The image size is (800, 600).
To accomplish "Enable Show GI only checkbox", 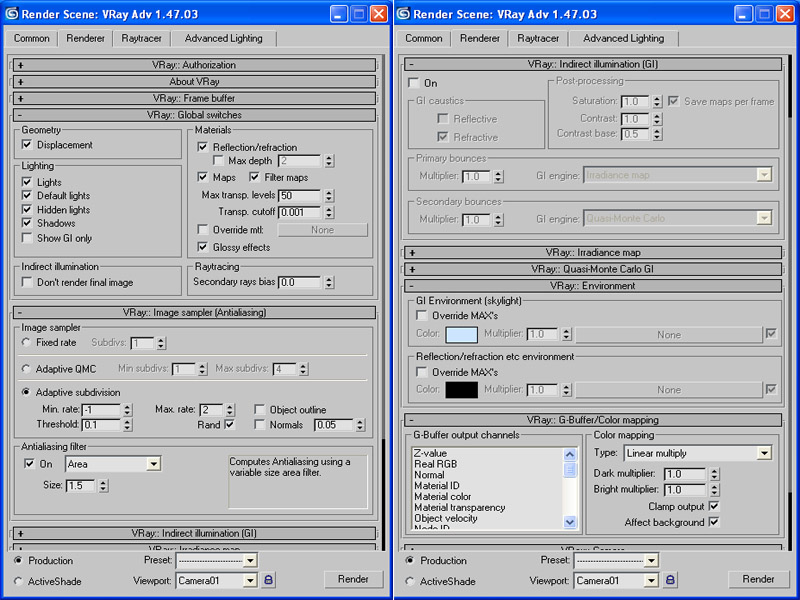I will click(27, 238).
